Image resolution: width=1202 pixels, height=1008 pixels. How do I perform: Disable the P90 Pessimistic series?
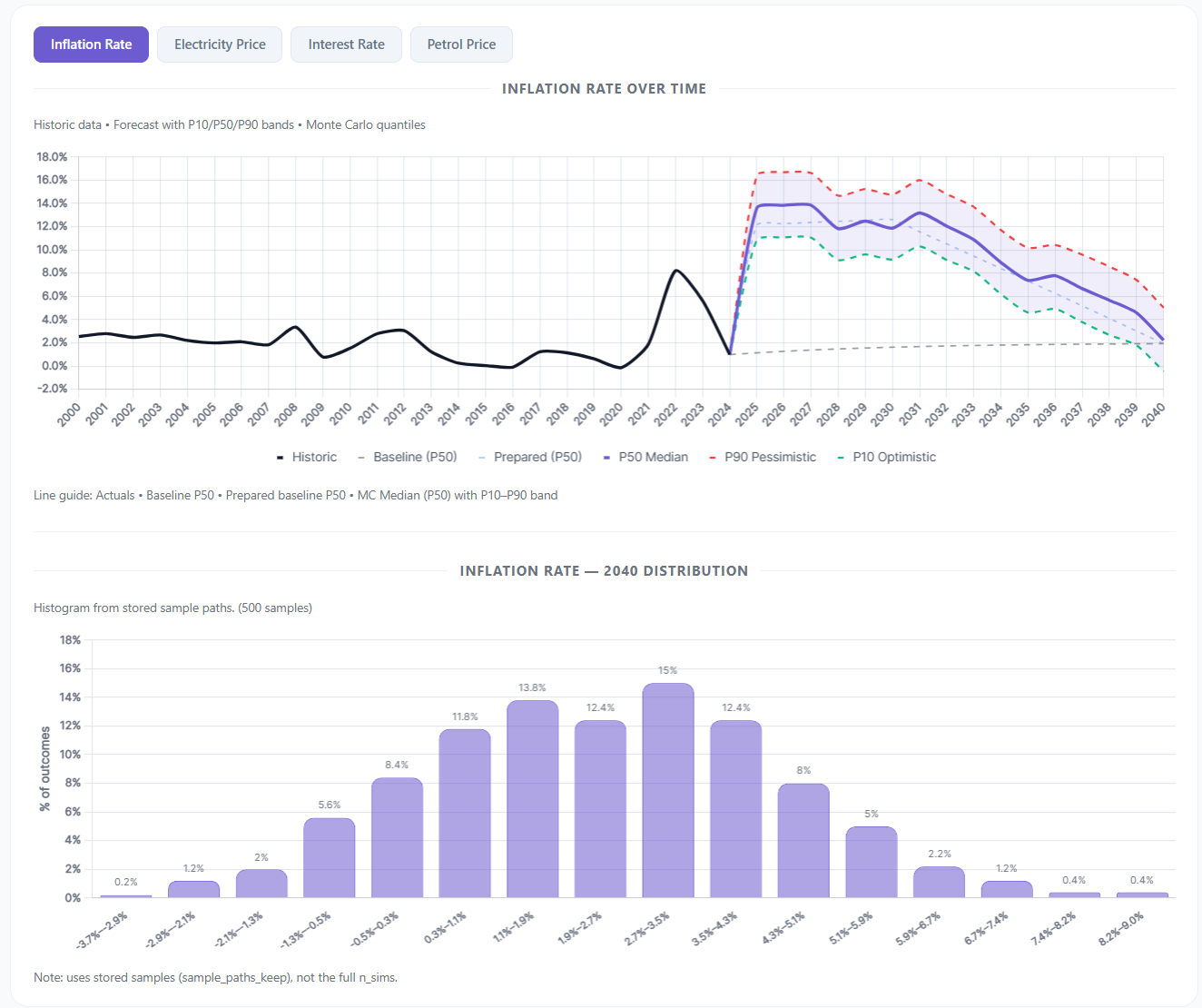(763, 457)
